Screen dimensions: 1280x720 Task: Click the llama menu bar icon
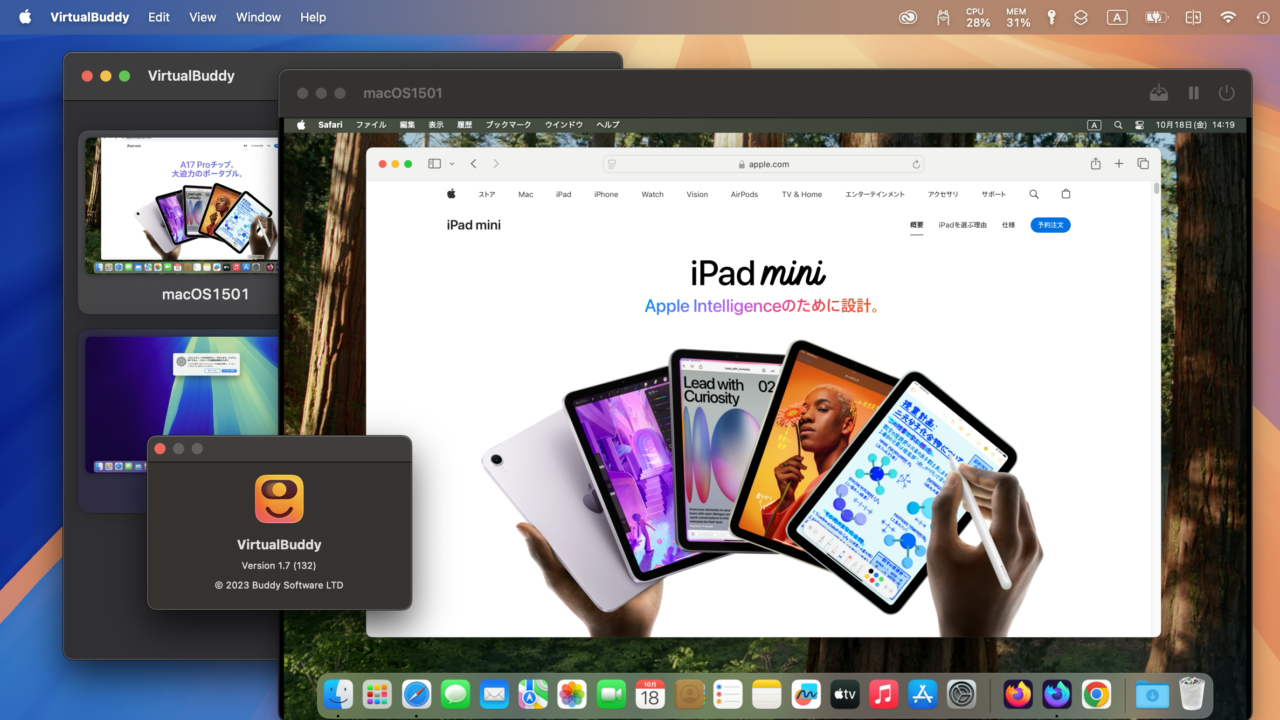[x=942, y=17]
